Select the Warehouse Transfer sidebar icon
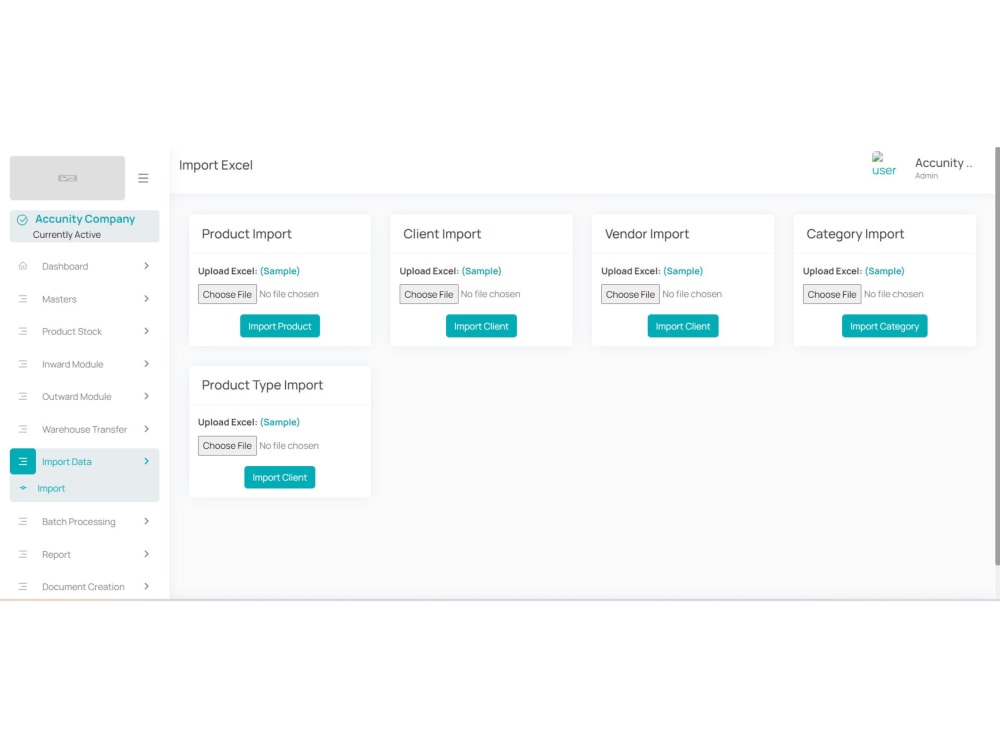This screenshot has height=750, width=1000. pos(22,429)
